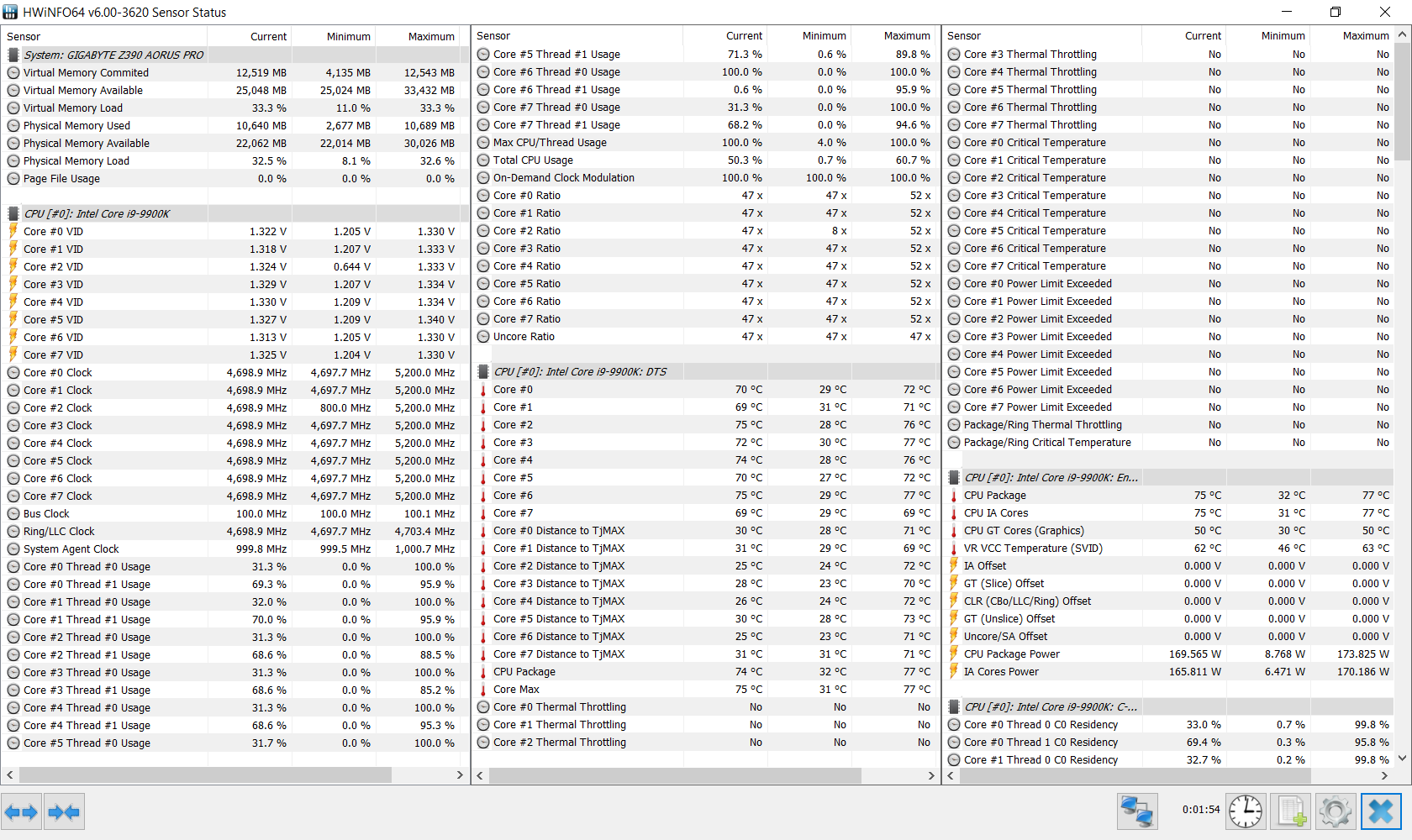Select the Uncore/SA Offset label

tap(1006, 636)
